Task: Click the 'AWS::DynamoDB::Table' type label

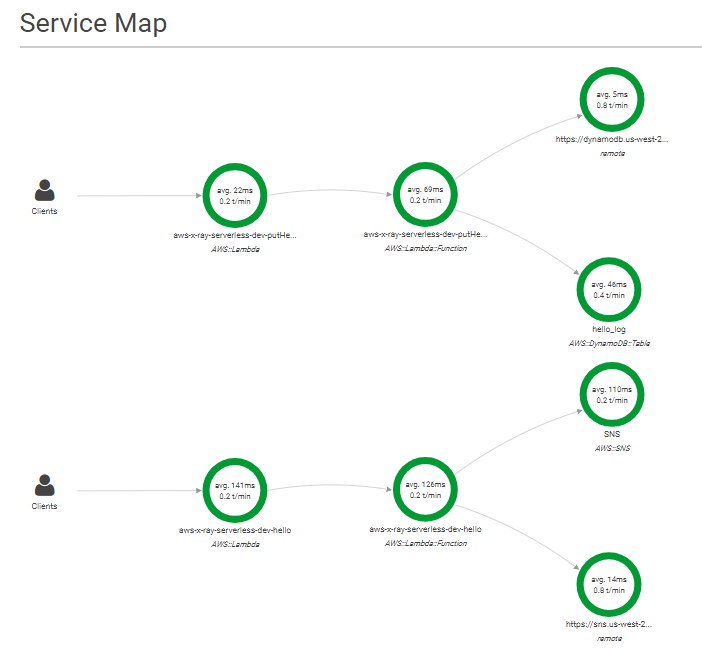Action: coord(609,343)
